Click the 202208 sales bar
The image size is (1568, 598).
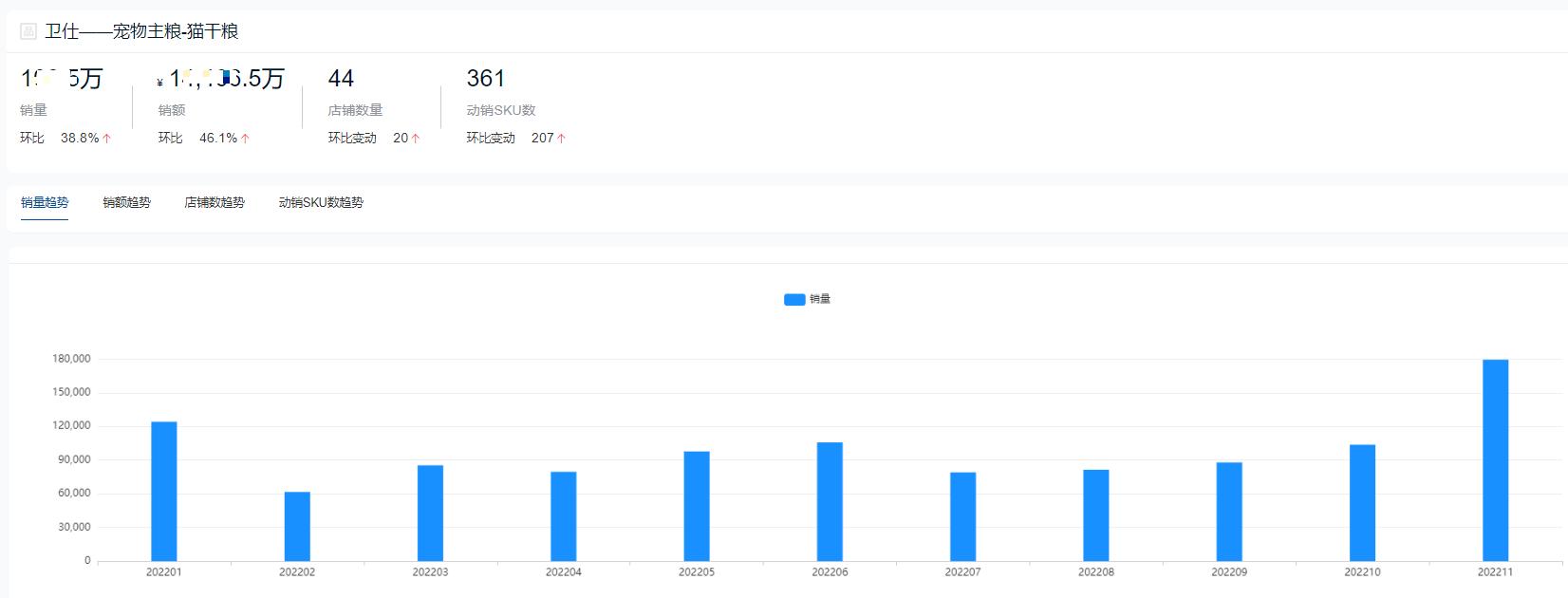click(1096, 515)
